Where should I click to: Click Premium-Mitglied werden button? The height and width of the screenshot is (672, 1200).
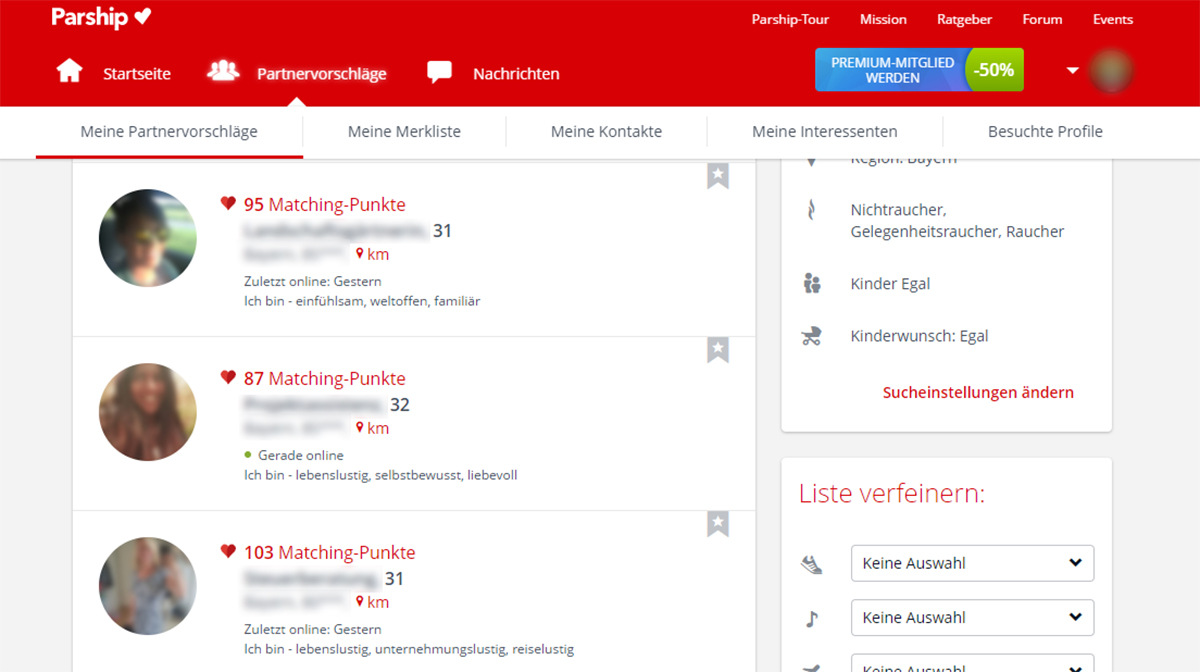892,70
